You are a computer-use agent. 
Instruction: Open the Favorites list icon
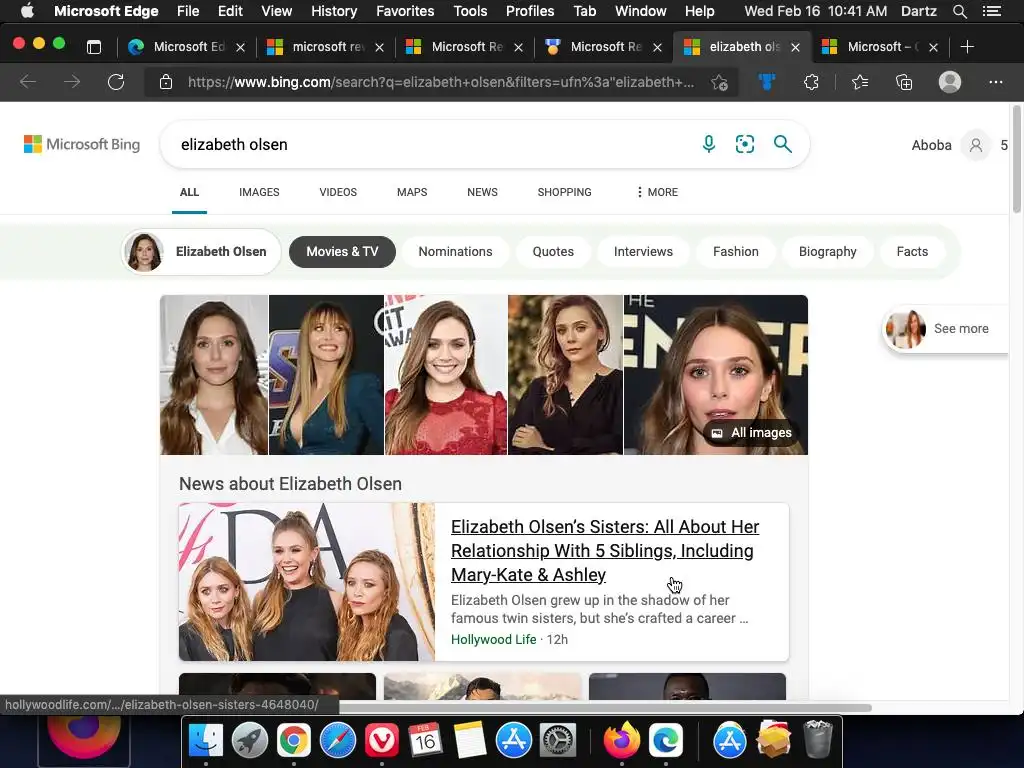860,82
